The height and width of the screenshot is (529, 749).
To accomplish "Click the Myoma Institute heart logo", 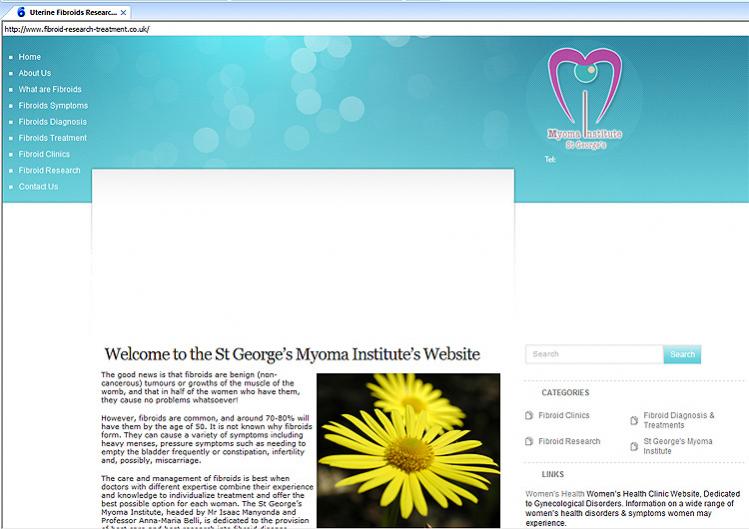I will coord(585,98).
